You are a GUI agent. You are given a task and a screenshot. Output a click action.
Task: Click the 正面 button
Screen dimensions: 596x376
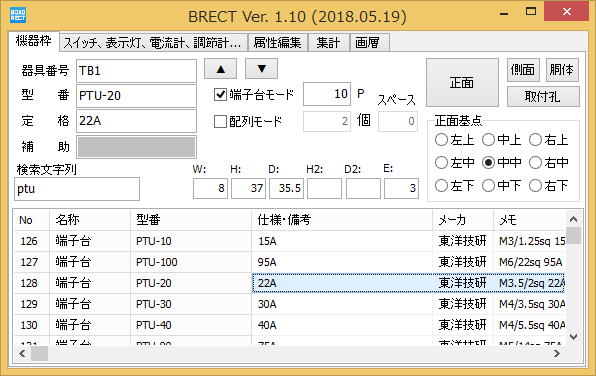click(462, 82)
